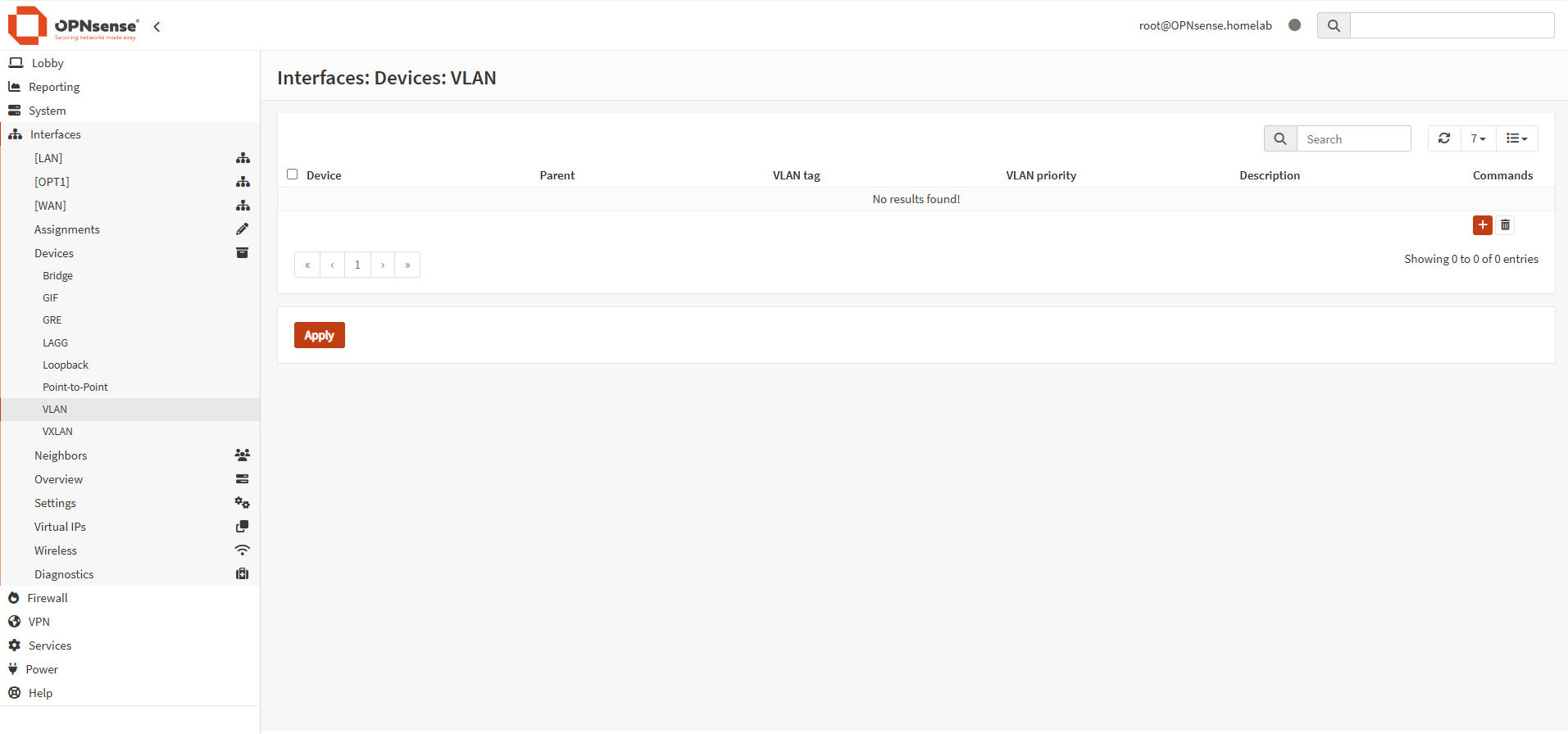The image size is (1568, 734).
Task: Sort by the Description column
Action: (1270, 175)
